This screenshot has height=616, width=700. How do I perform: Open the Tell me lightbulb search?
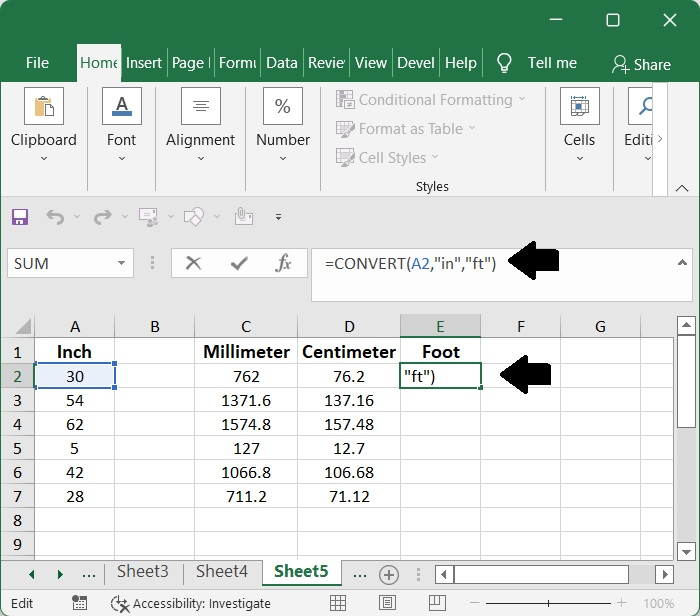click(505, 63)
